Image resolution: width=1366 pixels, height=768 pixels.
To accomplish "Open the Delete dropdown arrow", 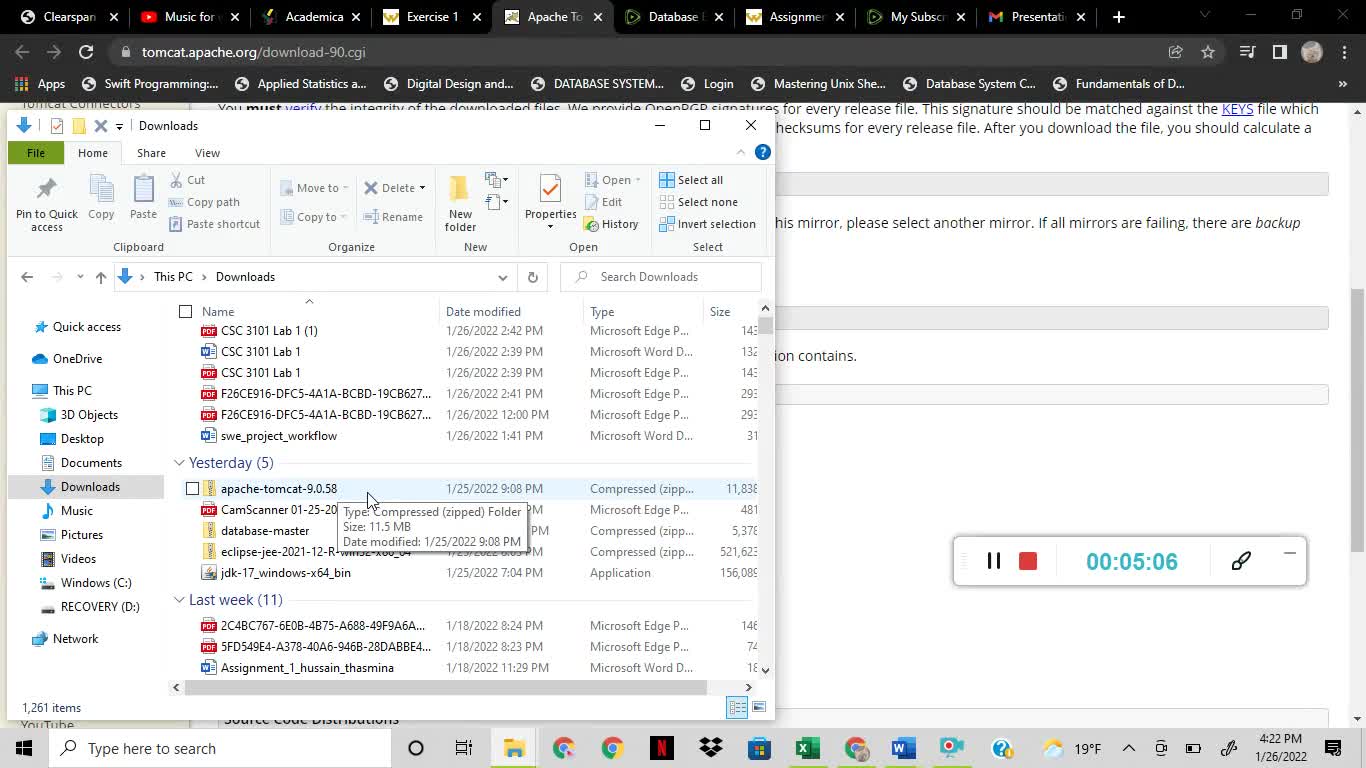I will coord(422,188).
